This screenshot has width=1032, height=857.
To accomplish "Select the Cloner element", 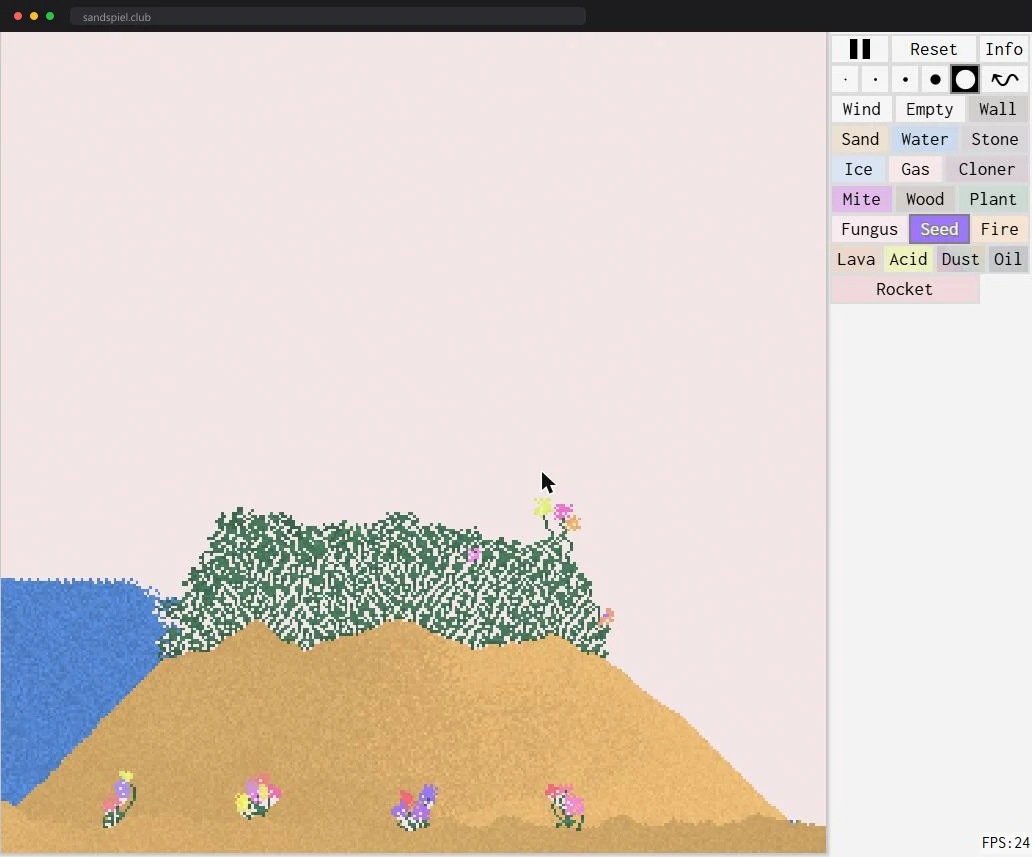I will coord(987,169).
